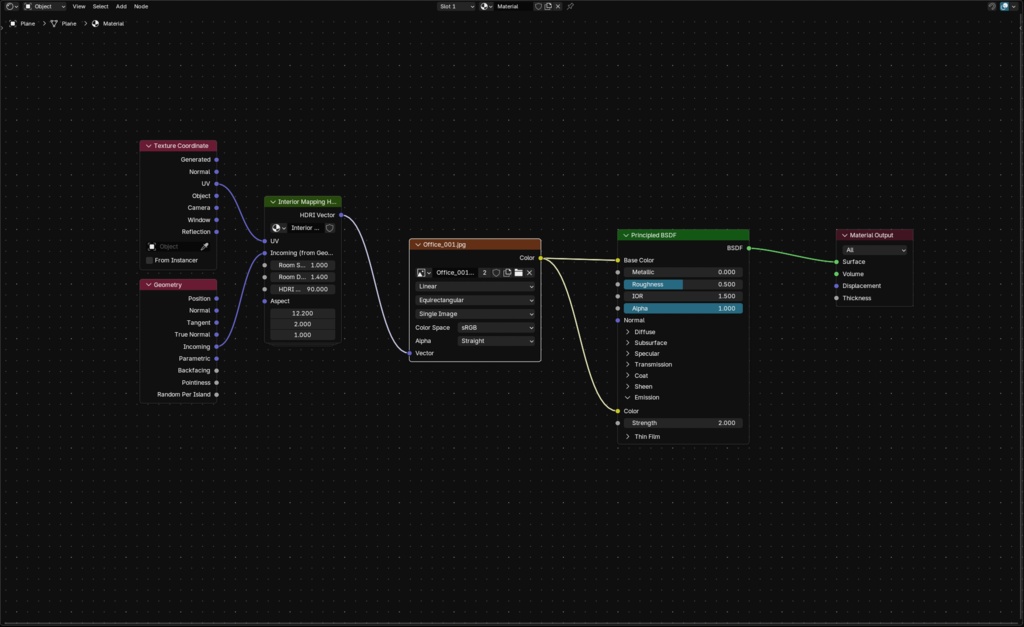
Task: Open the Single Image source dropdown
Action: [x=475, y=314]
